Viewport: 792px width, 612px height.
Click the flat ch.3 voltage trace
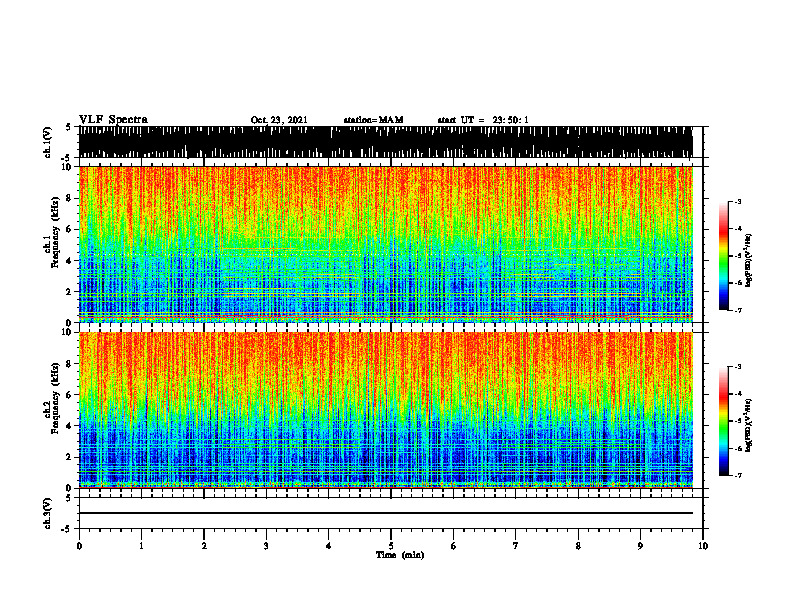tap(386, 513)
